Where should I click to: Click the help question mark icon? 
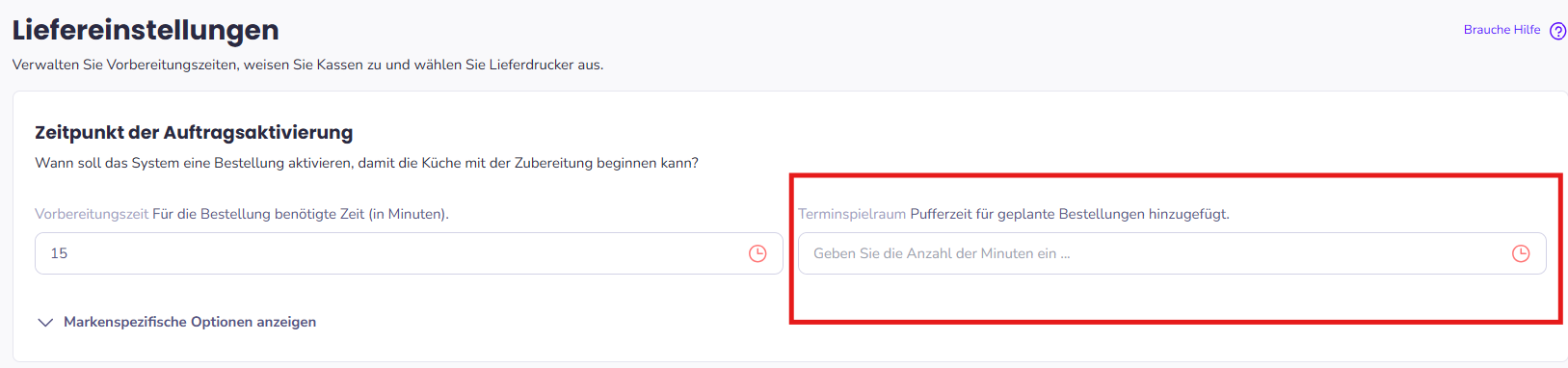pyautogui.click(x=1557, y=31)
